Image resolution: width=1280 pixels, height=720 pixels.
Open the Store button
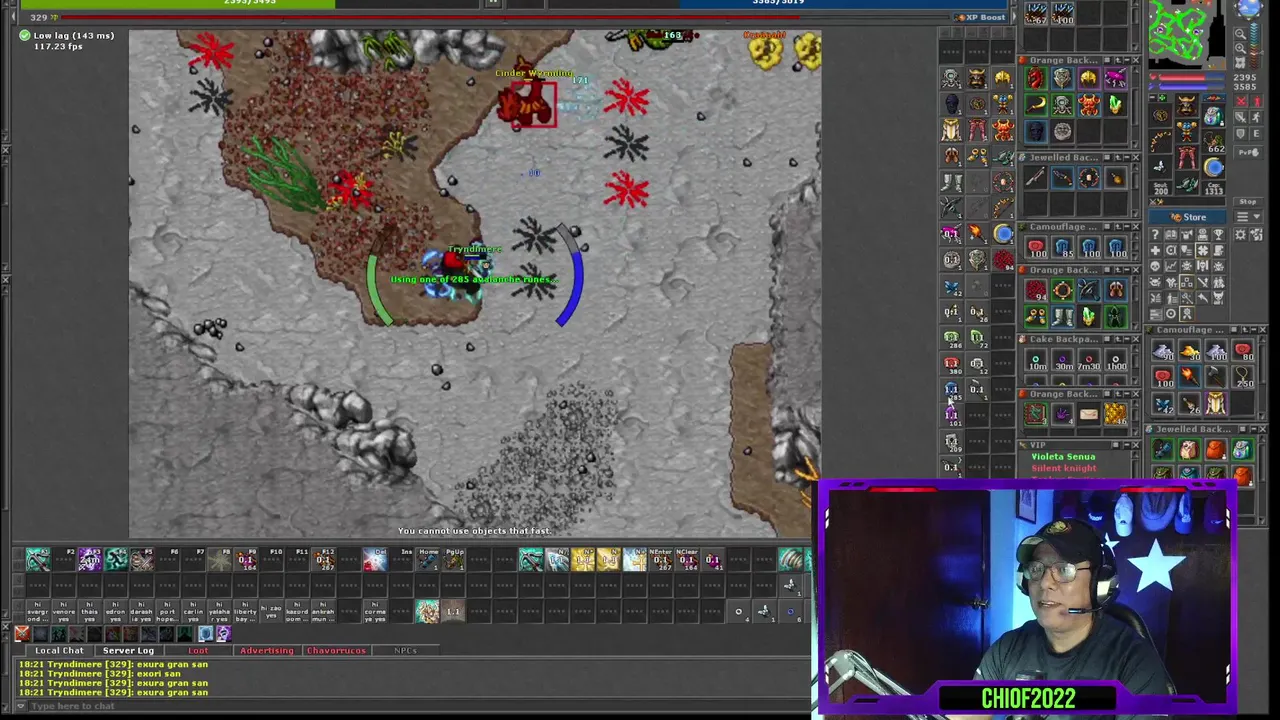(x=1187, y=217)
